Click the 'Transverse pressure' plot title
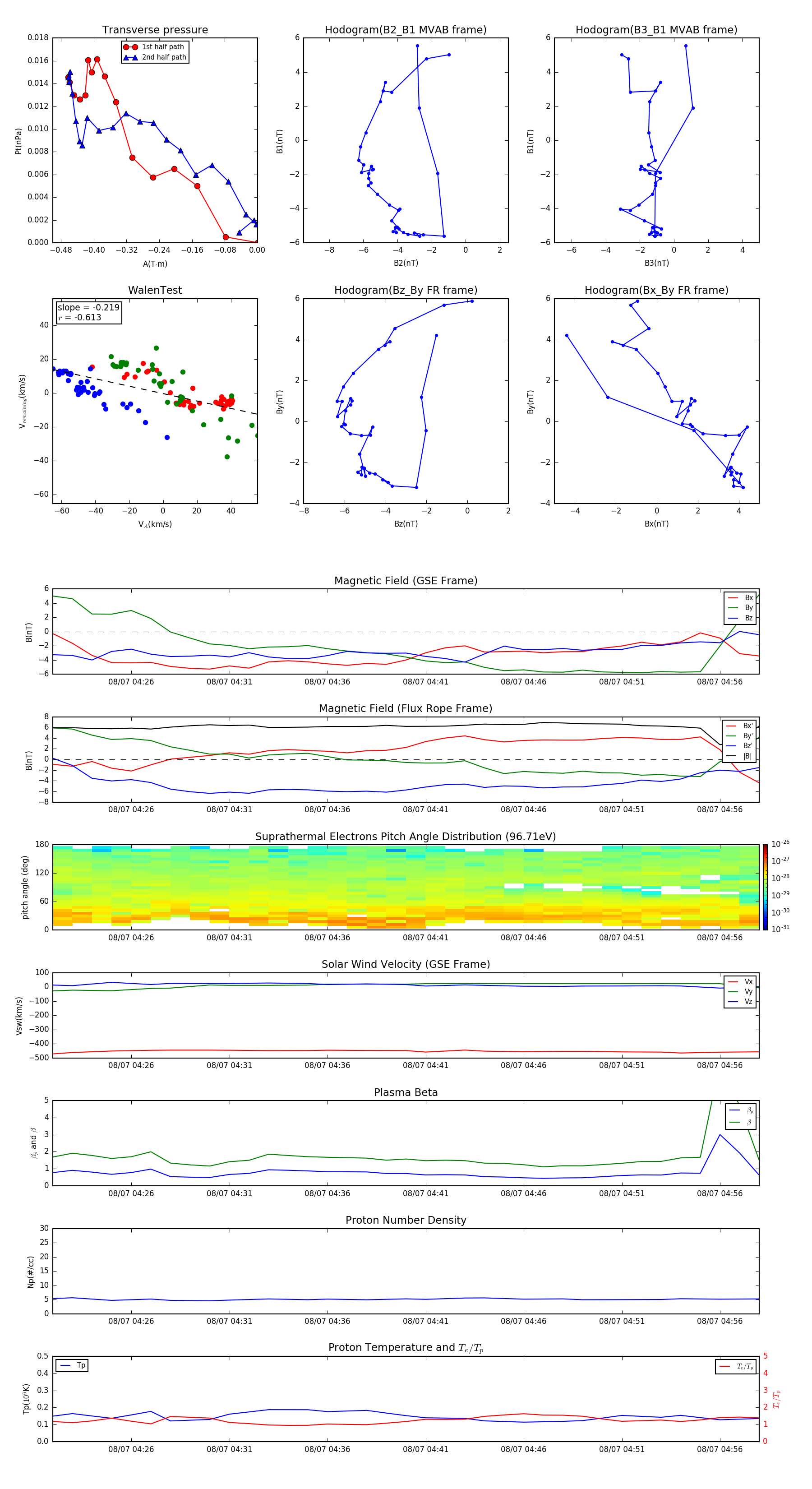 tap(155, 29)
